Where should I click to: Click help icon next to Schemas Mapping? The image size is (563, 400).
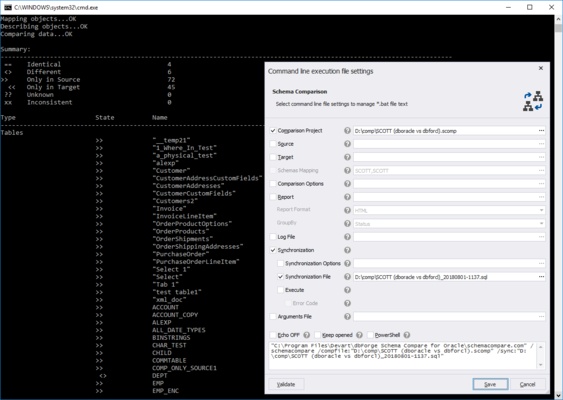coord(347,170)
